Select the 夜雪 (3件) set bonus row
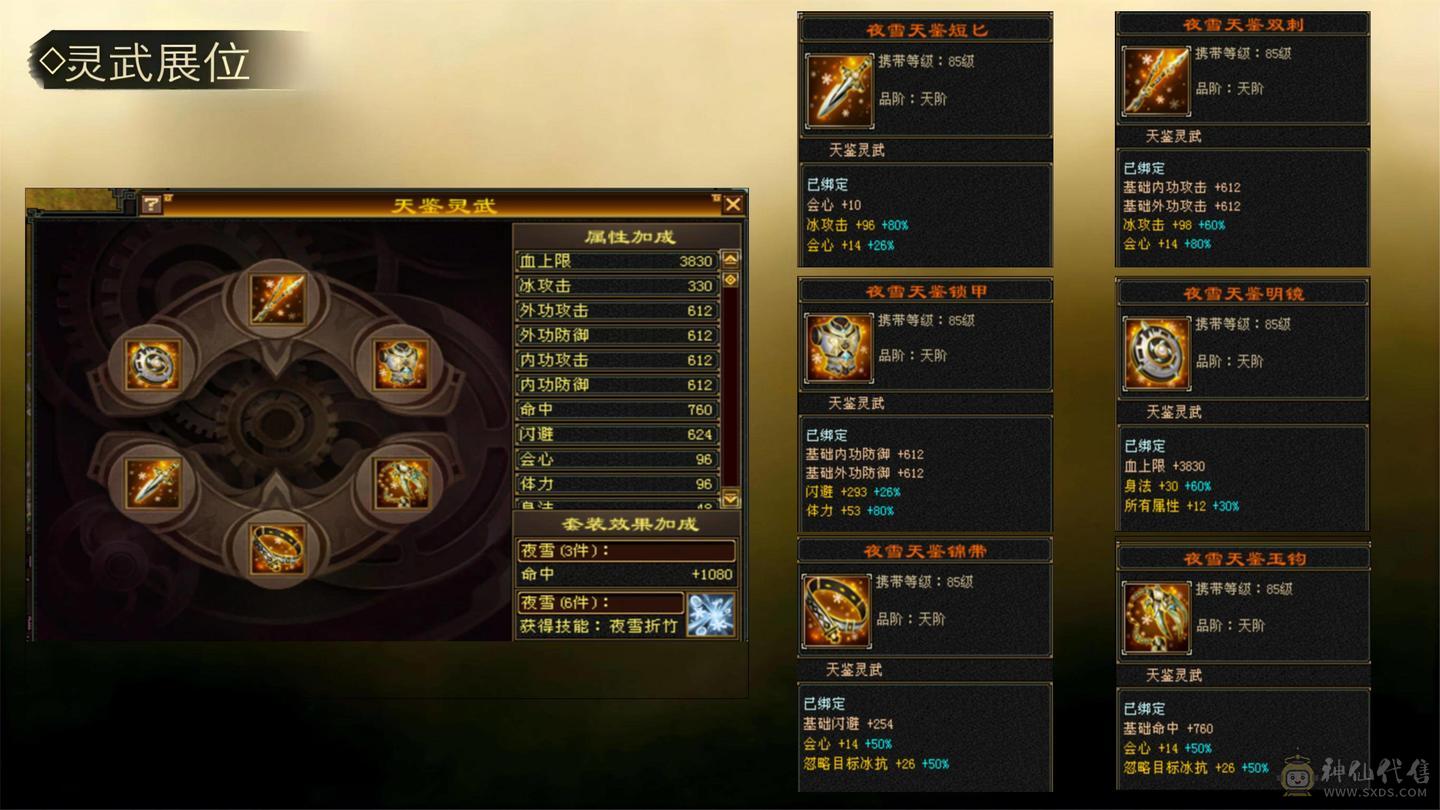This screenshot has height=810, width=1440. (x=627, y=551)
